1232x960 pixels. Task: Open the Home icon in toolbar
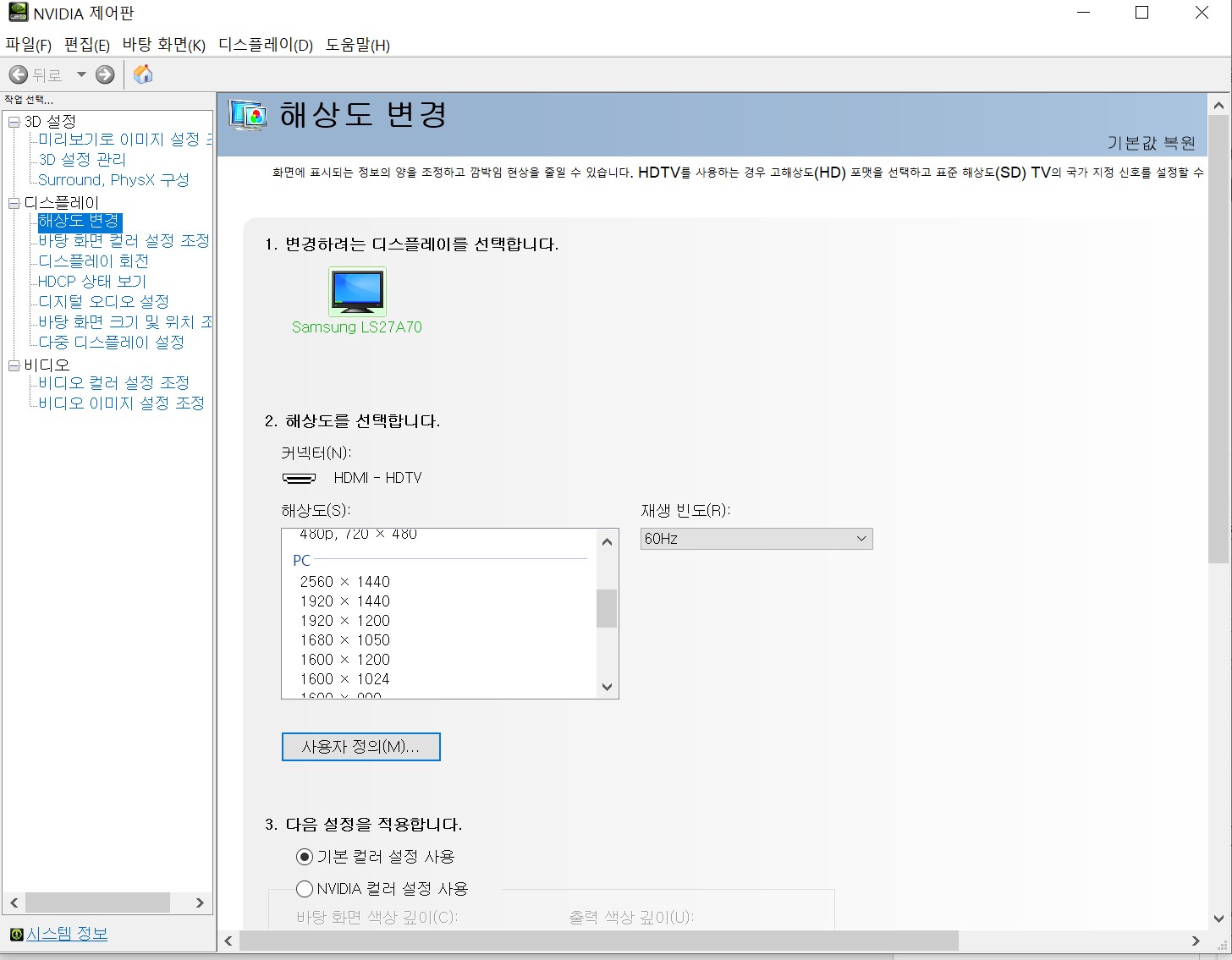pos(144,74)
